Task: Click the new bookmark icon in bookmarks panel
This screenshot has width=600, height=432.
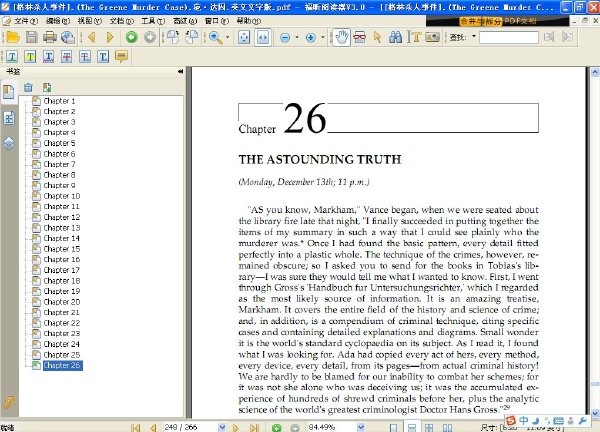Action: click(x=47, y=88)
